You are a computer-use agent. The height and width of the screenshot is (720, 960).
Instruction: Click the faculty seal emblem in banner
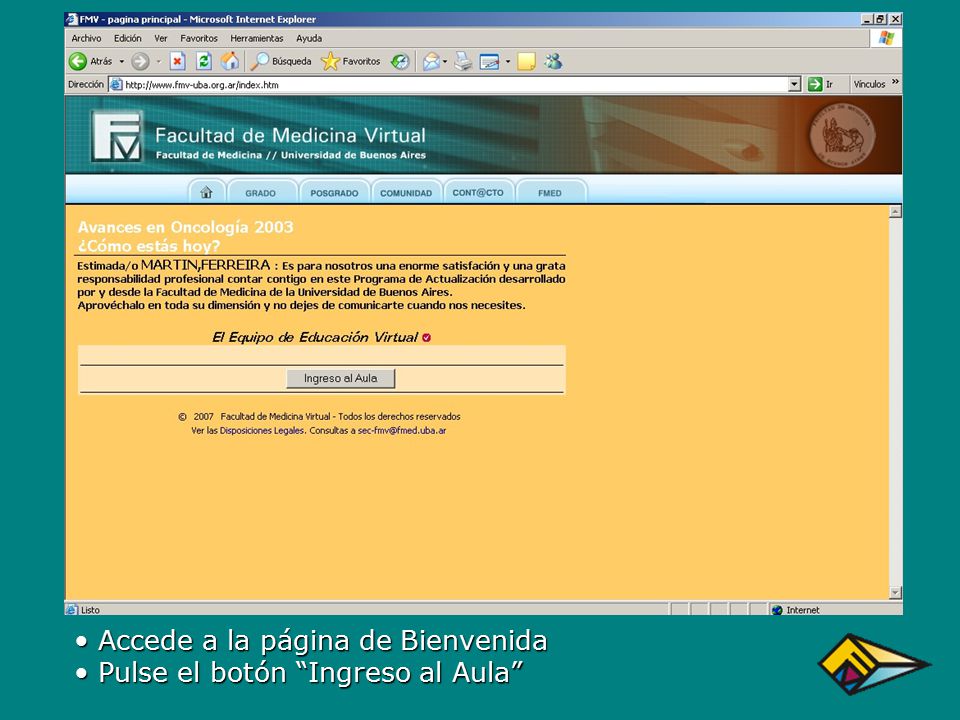tap(842, 135)
